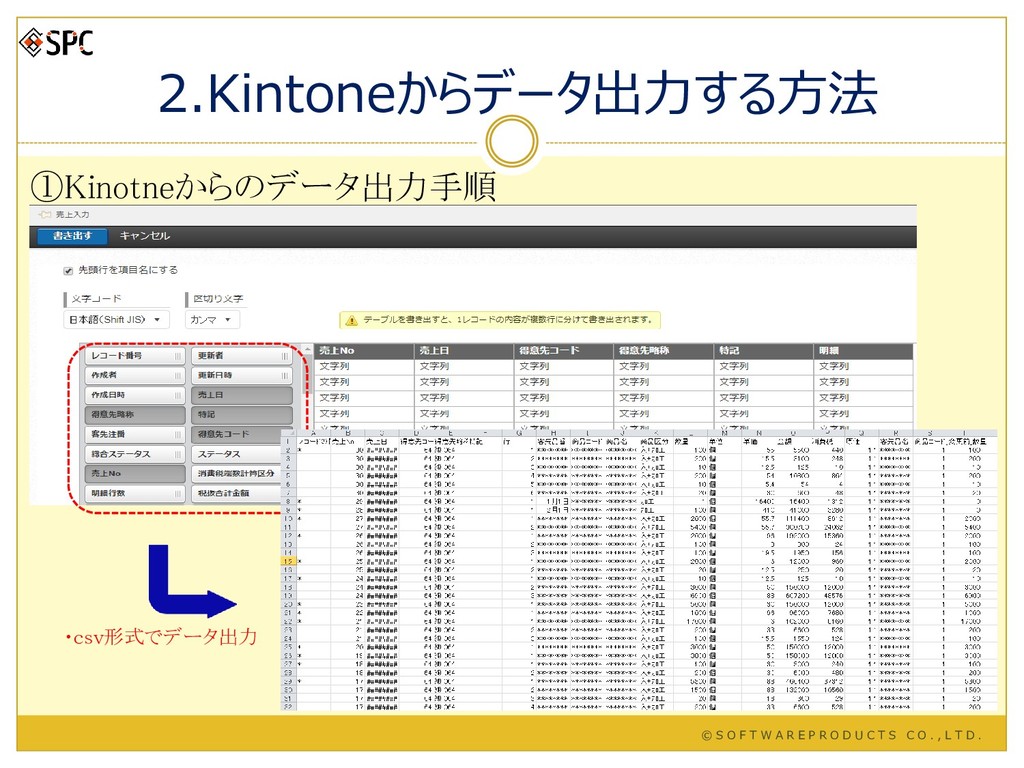Click the field list scrollbar up arrow
1024x768 pixels.
(x=307, y=349)
